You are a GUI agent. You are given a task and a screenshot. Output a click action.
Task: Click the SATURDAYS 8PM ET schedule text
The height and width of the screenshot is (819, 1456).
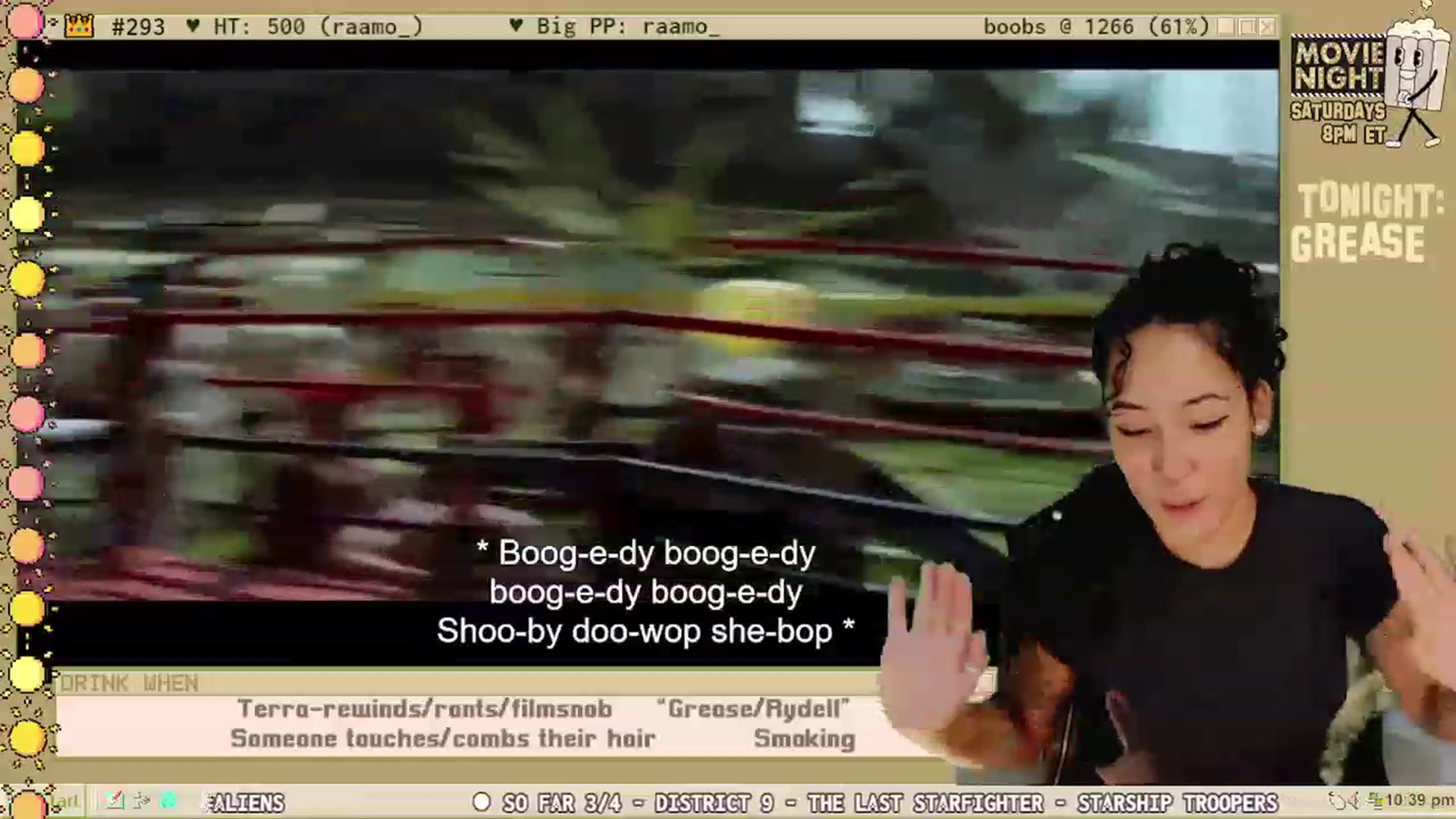[1339, 123]
